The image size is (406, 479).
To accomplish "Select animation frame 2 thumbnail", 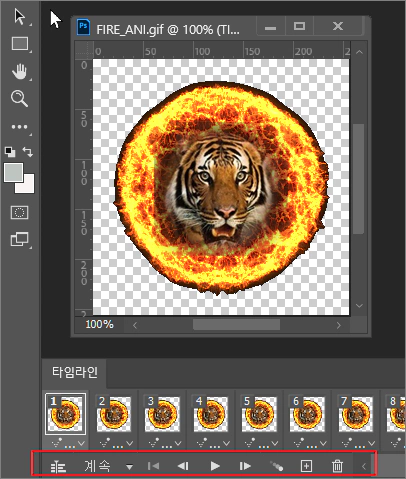I will pyautogui.click(x=114, y=414).
